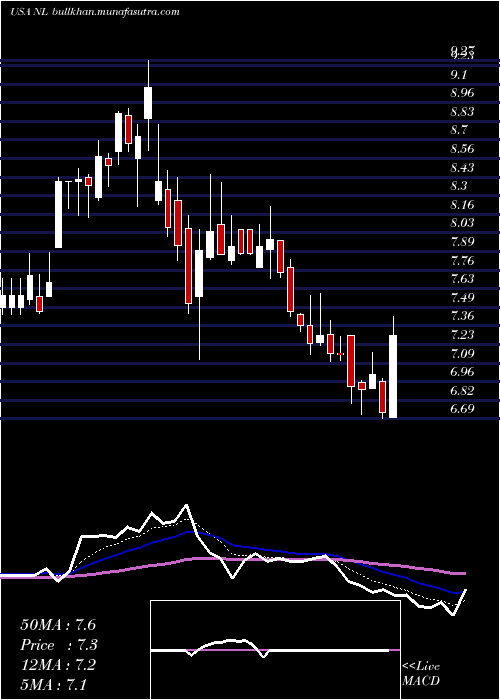Click the 'Price : 7.3' reading
The height and width of the screenshot is (700, 500).
(59, 645)
